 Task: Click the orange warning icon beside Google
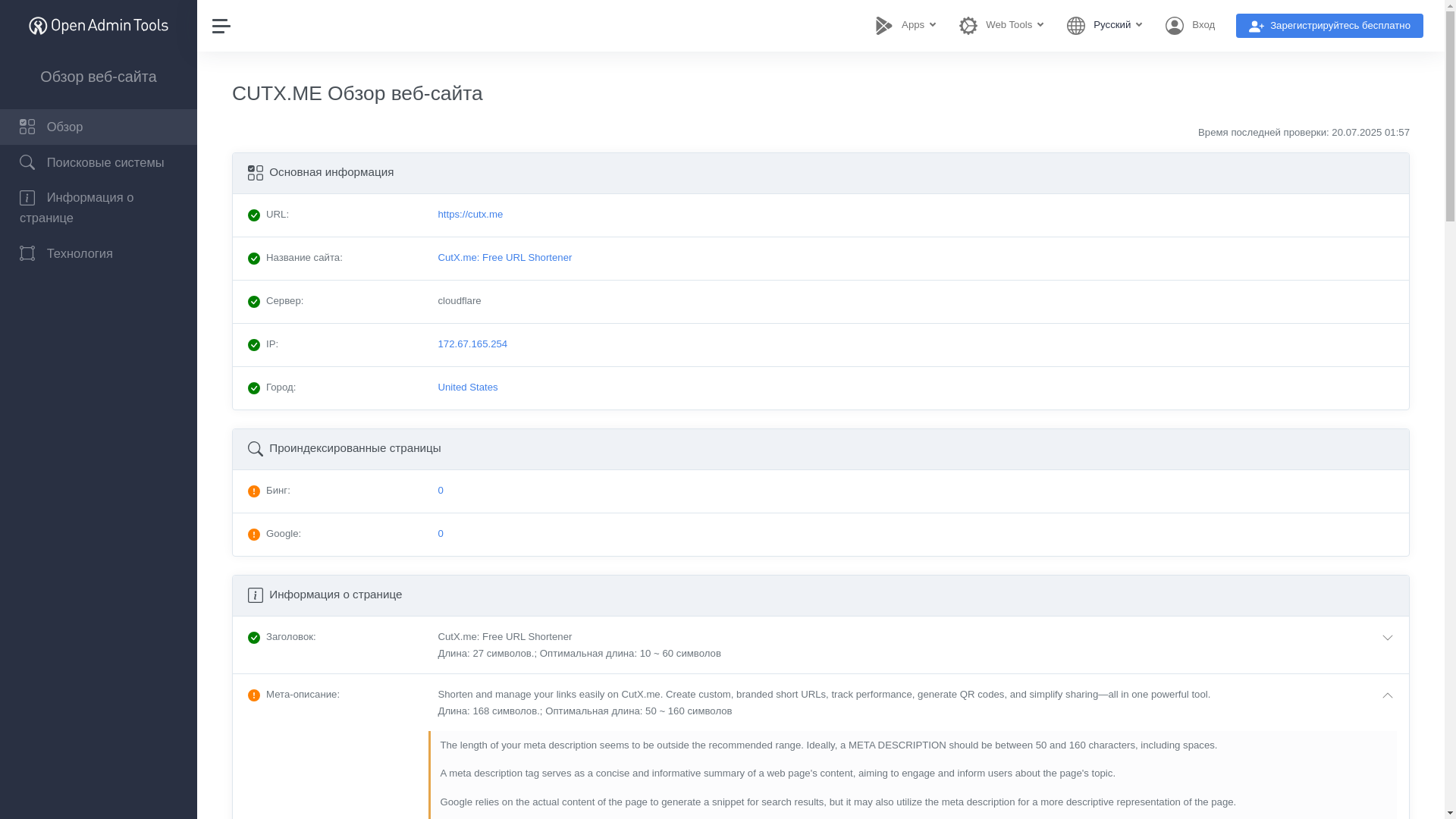tap(254, 535)
